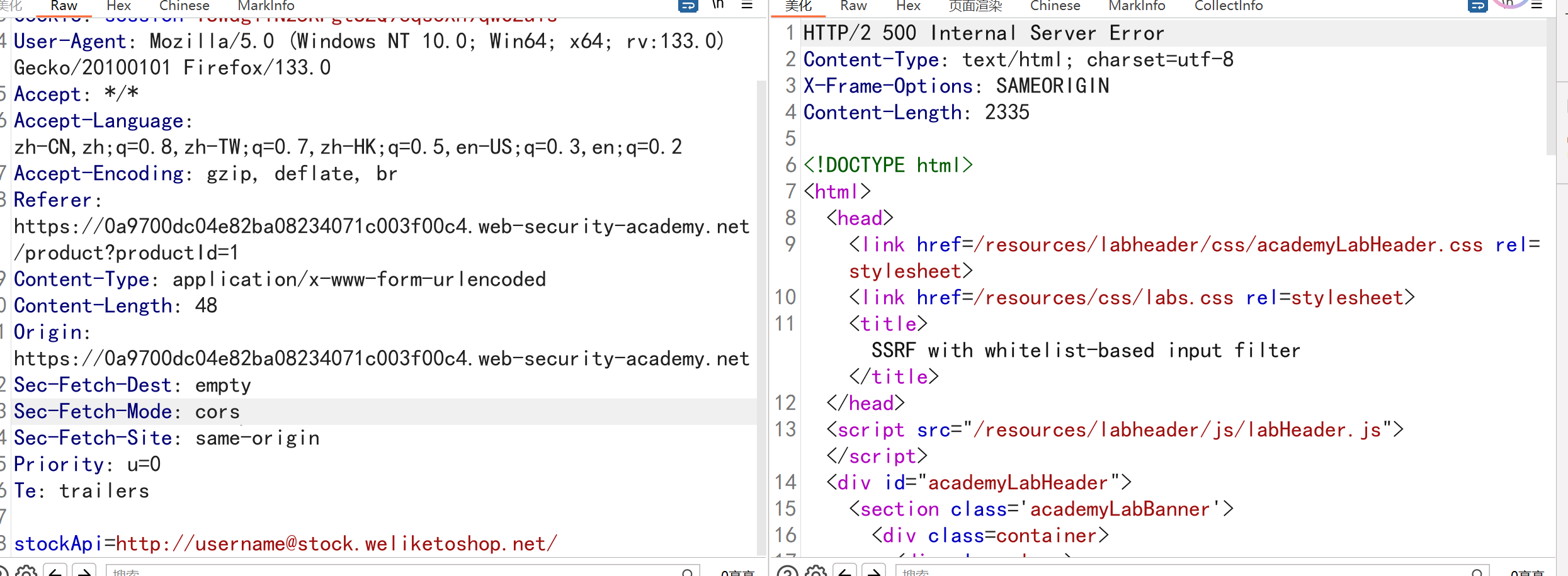Open request search settings gear

coord(26,571)
